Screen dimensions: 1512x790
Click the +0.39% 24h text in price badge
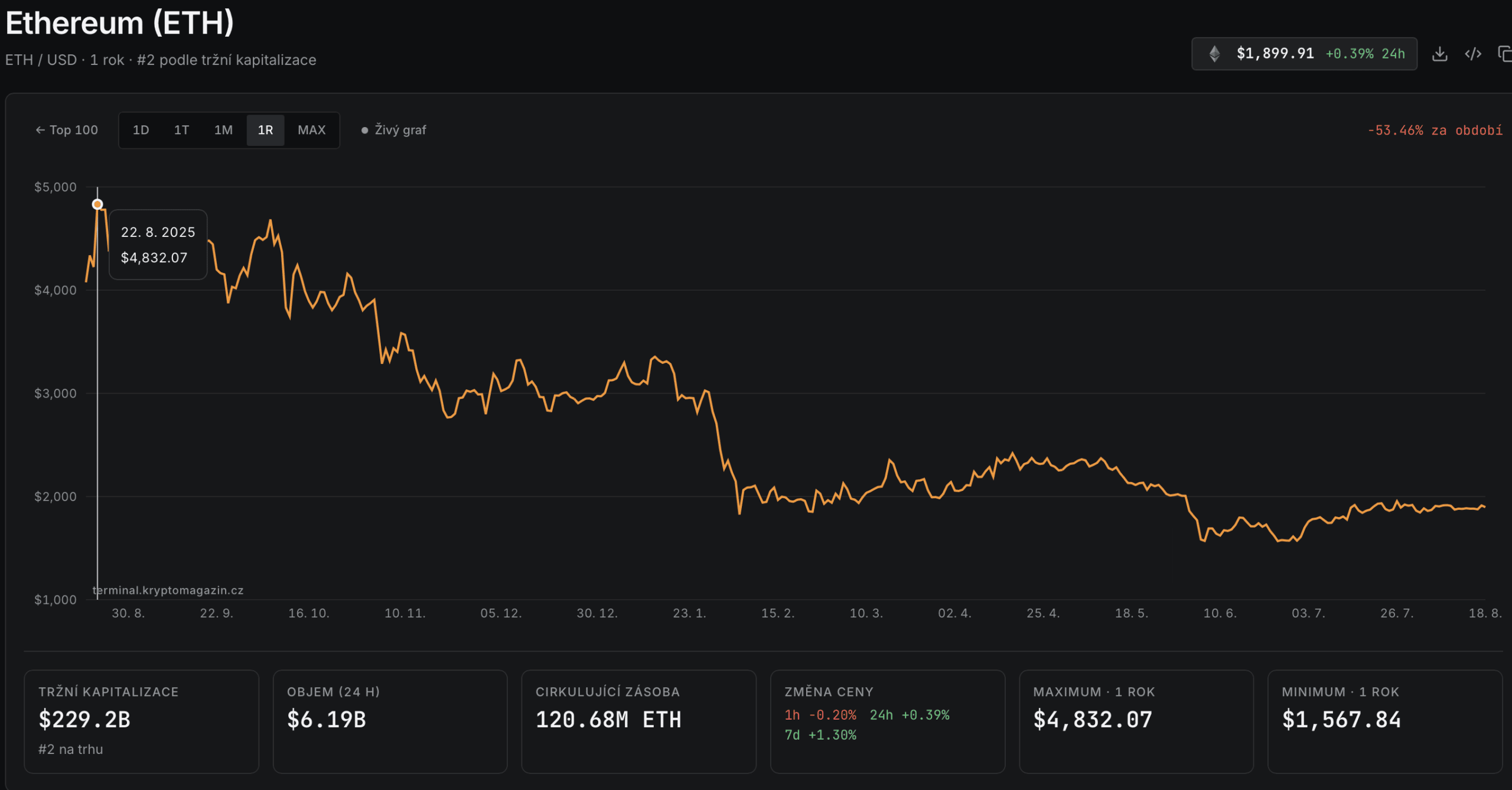[x=1365, y=54]
